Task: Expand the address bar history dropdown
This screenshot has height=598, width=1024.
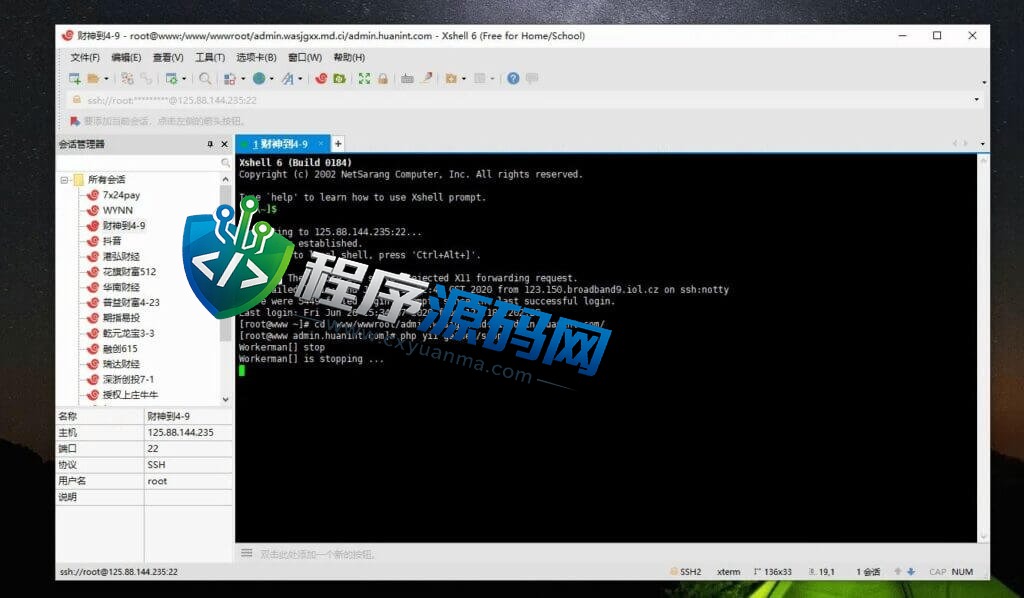Action: [976, 100]
